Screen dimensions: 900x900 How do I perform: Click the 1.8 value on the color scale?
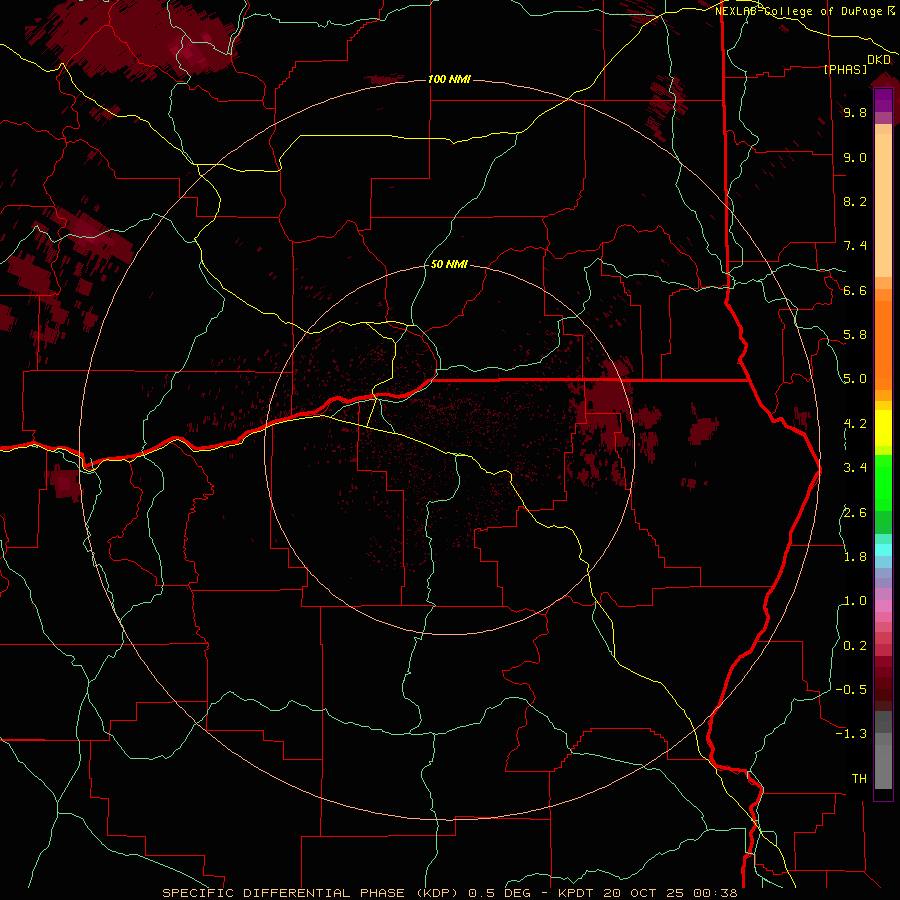855,556
